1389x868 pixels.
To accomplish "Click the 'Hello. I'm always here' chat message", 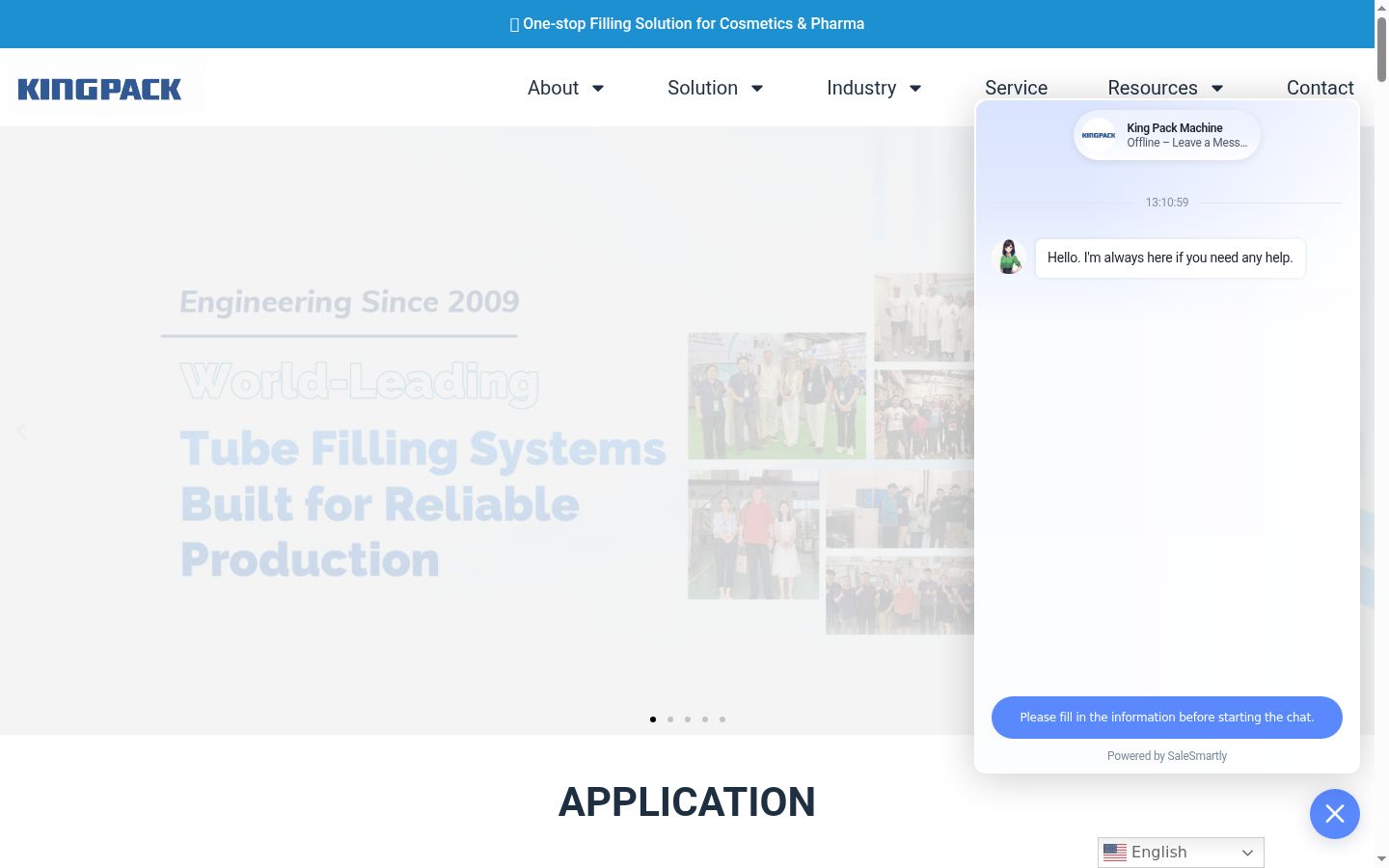I will (1170, 258).
